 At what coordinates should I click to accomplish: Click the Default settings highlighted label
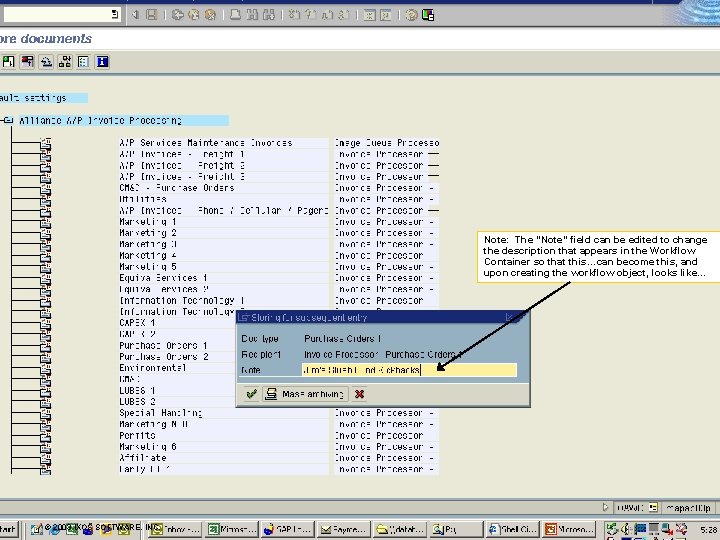coord(43,98)
